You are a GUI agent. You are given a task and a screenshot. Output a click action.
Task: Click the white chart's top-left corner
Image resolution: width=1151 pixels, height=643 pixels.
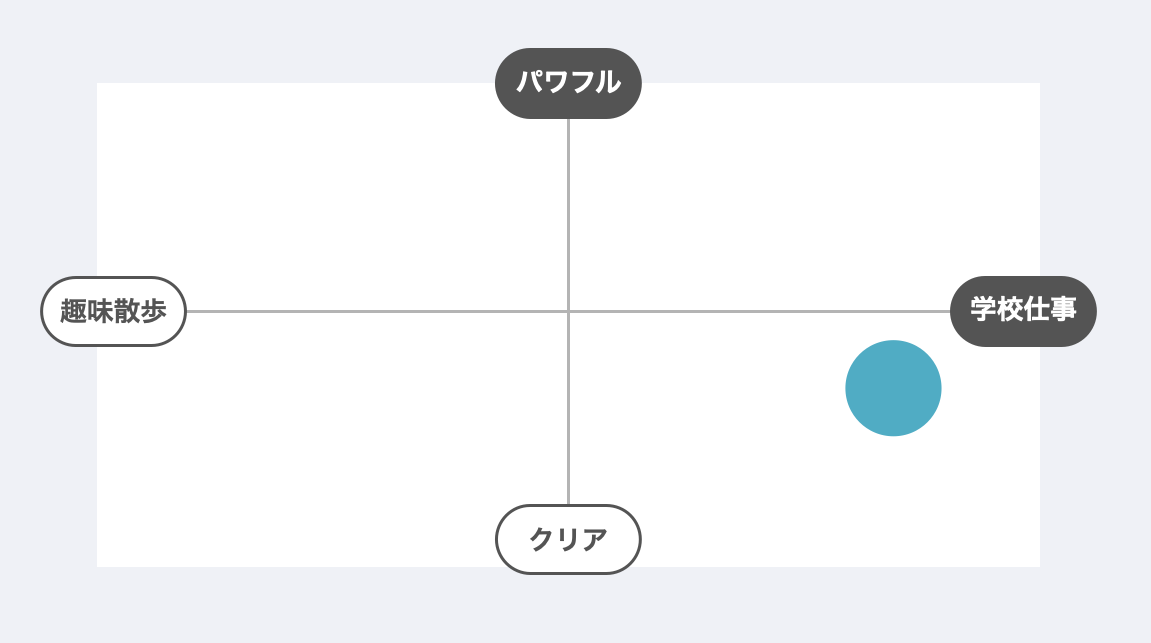[x=100, y=86]
